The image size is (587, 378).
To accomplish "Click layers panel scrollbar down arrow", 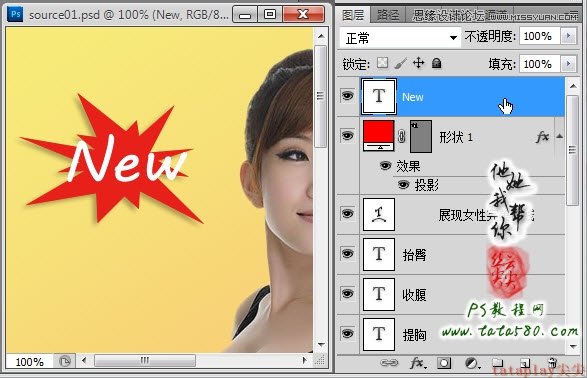I will (x=573, y=347).
